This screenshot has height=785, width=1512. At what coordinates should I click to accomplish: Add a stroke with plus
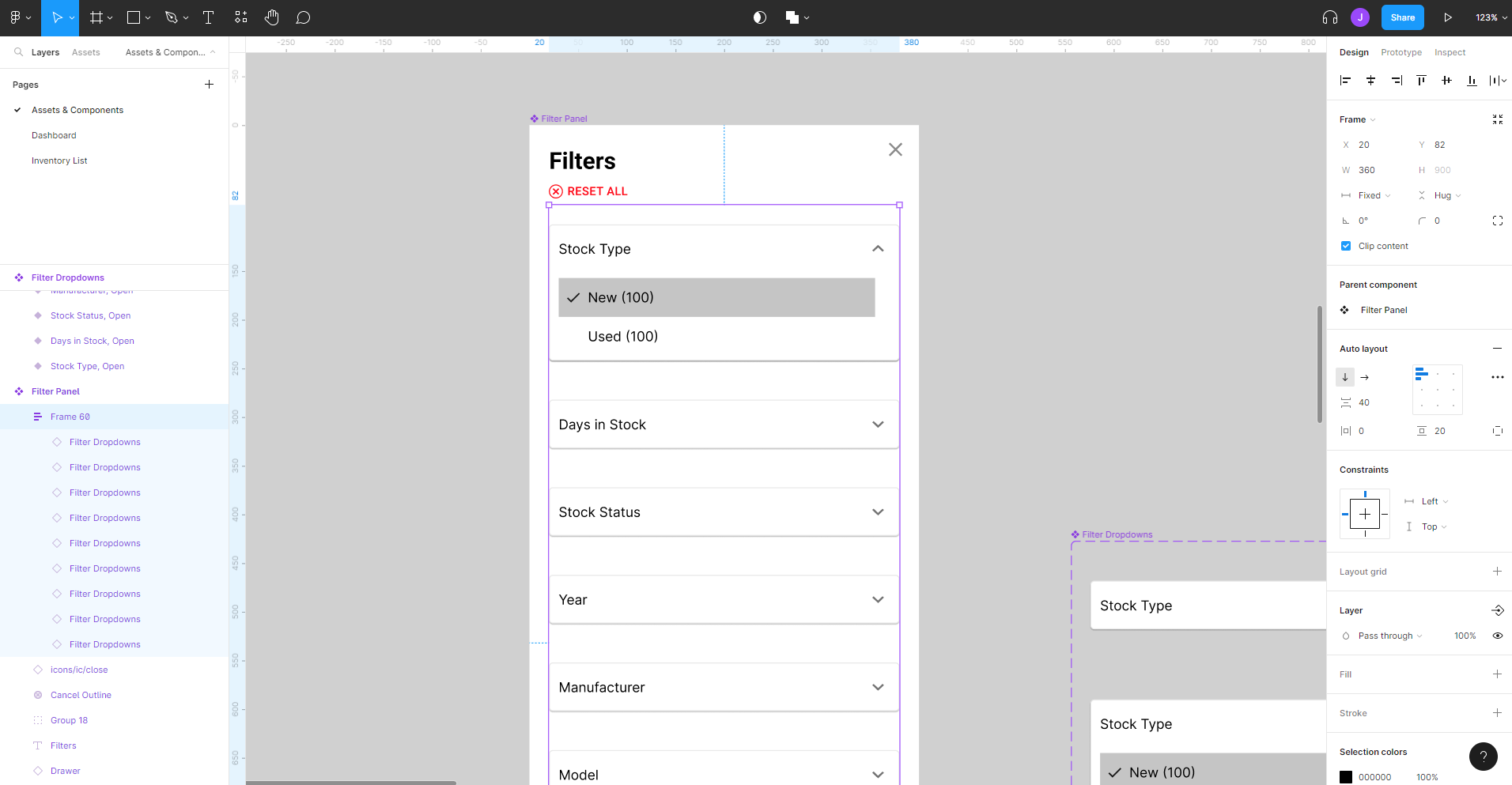tap(1497, 712)
